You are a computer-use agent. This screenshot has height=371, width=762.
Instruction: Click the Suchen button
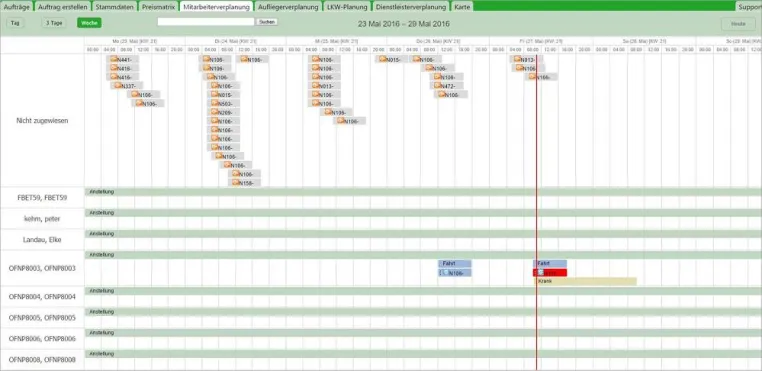pyautogui.click(x=267, y=22)
